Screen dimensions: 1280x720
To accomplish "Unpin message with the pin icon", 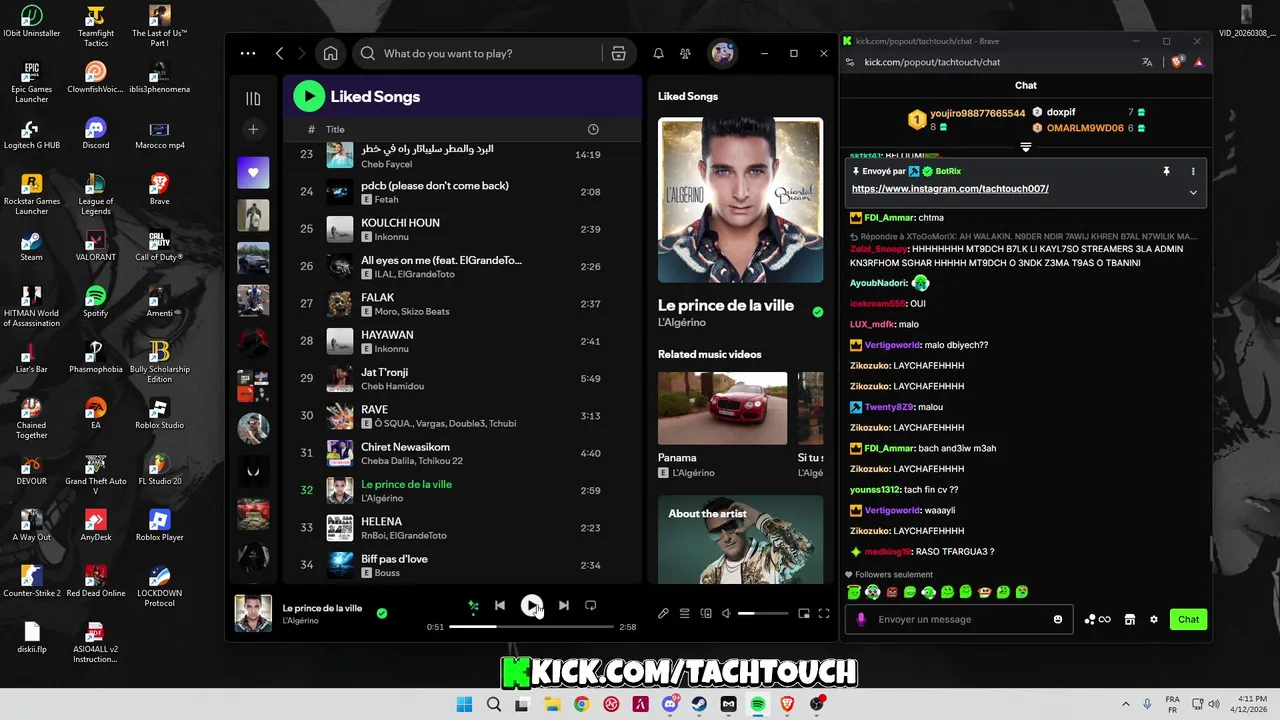I will point(1166,172).
